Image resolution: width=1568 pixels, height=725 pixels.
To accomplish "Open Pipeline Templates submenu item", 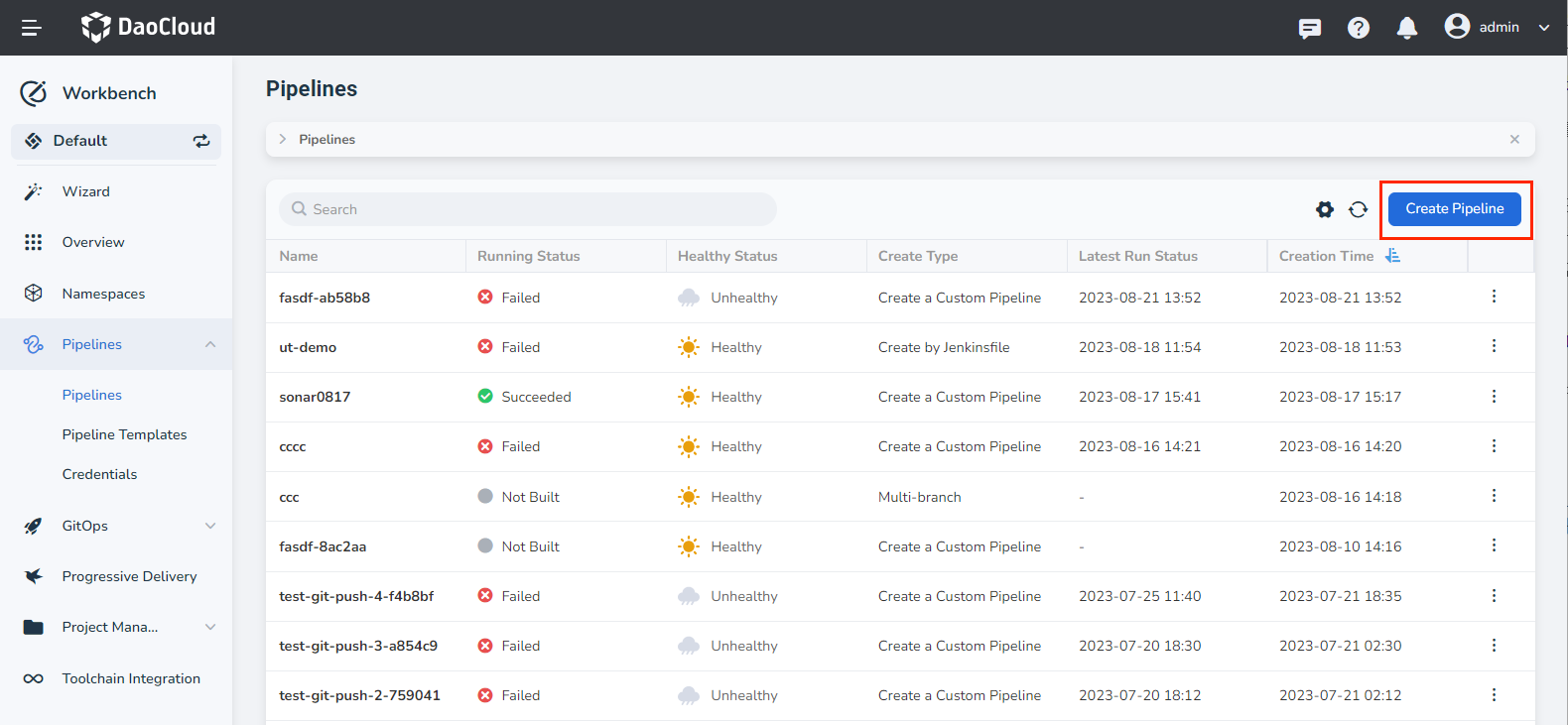I will point(124,434).
